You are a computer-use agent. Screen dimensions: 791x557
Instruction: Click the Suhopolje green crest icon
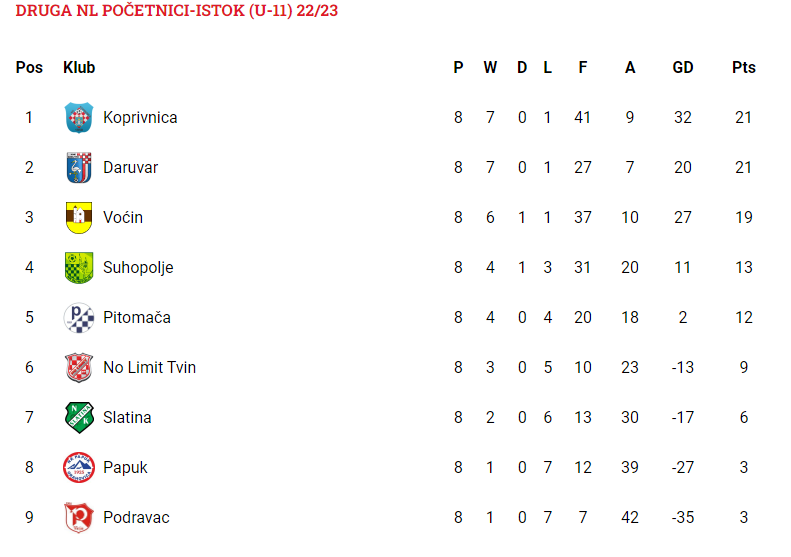[x=79, y=267]
